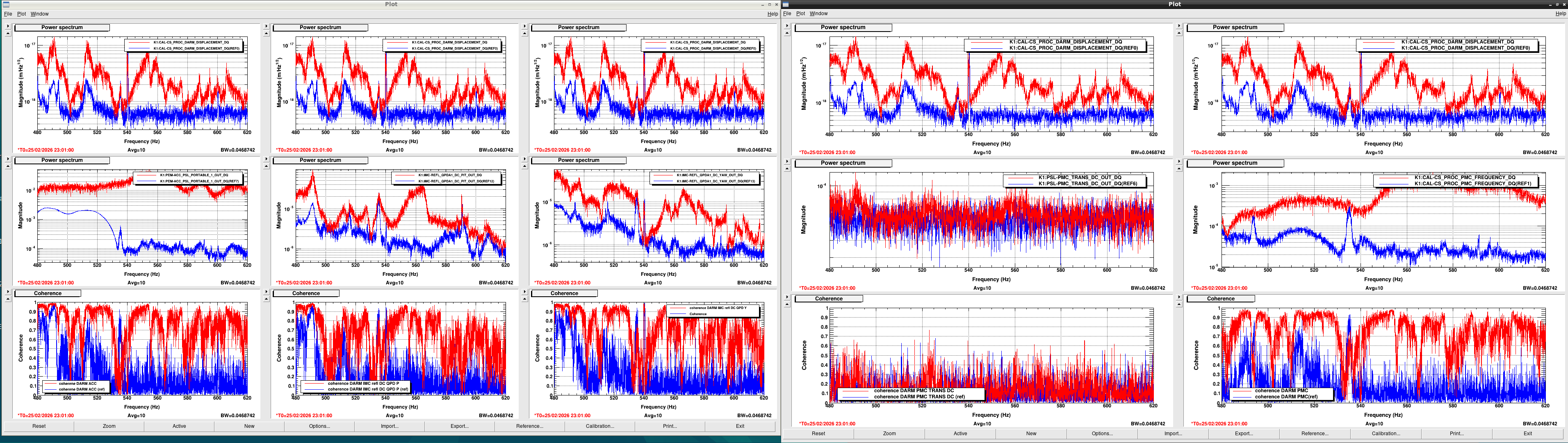Expand up-arrow beside coherence DARM PMC plot
Viewport: 1568px width, 443px height.
click(1179, 304)
